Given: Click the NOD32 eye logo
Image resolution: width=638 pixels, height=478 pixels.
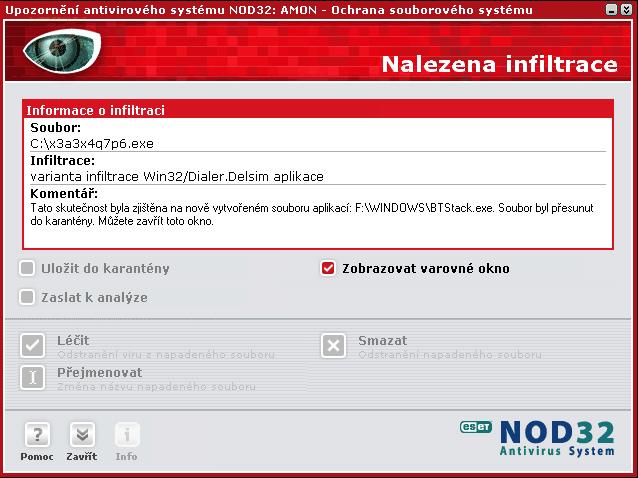Looking at the screenshot, I should [x=62, y=51].
